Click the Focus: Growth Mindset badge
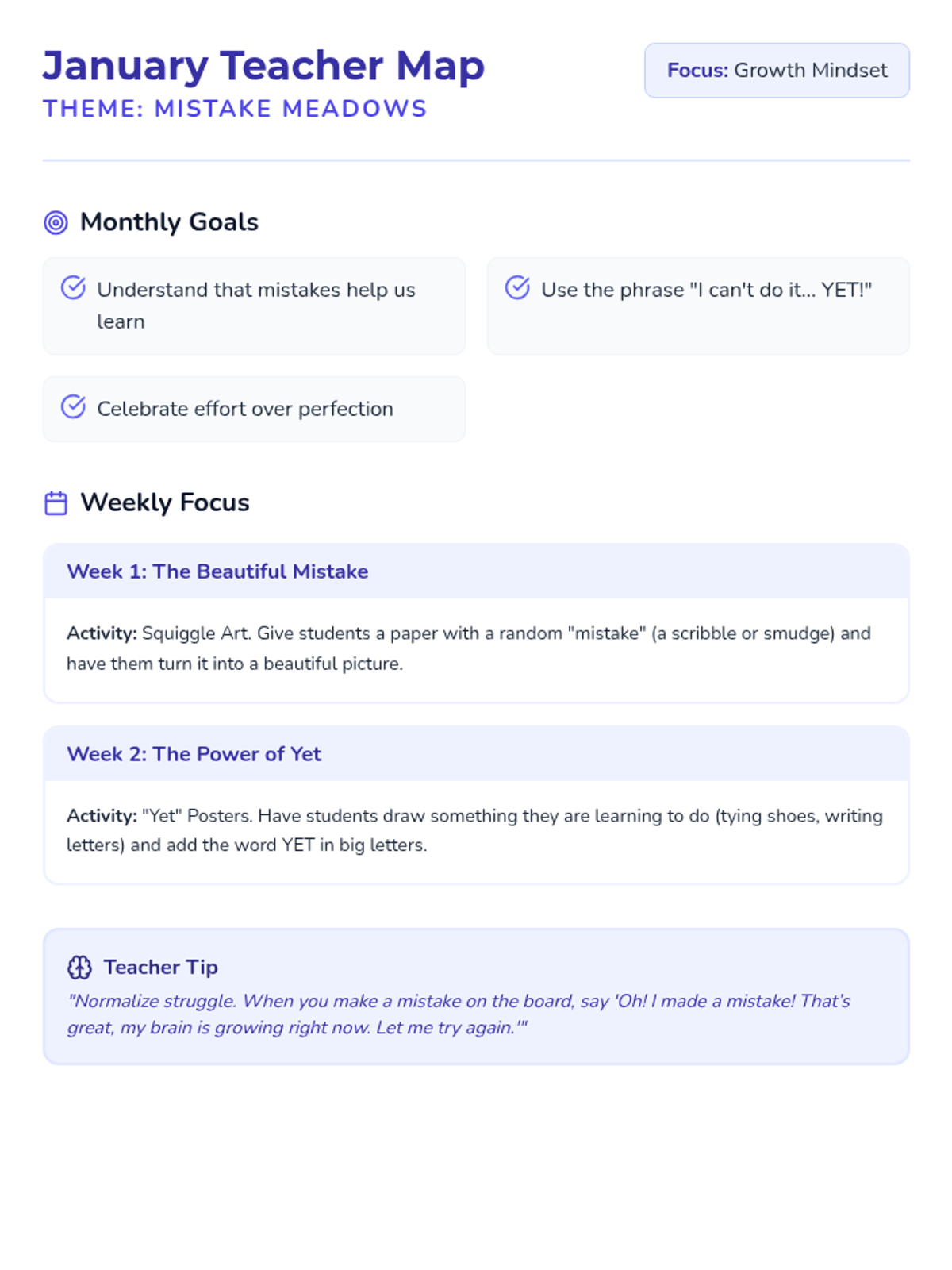952x1270 pixels. pos(777,71)
